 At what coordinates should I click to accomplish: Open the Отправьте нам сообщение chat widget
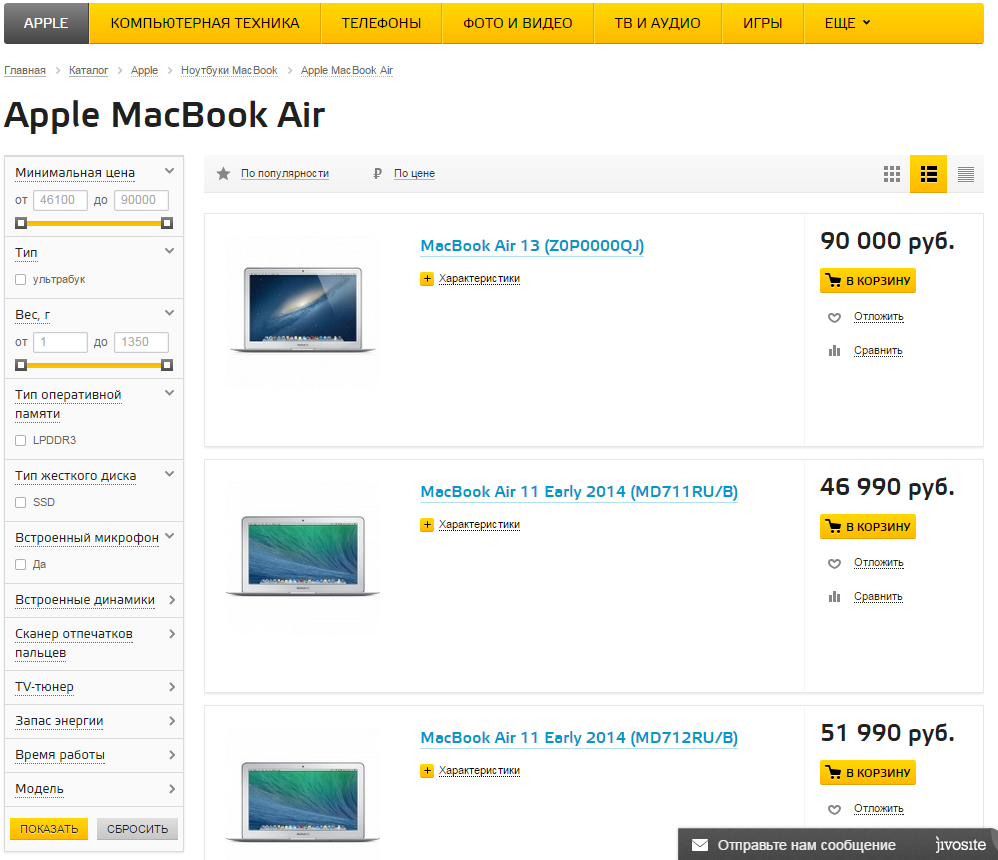pyautogui.click(x=838, y=845)
